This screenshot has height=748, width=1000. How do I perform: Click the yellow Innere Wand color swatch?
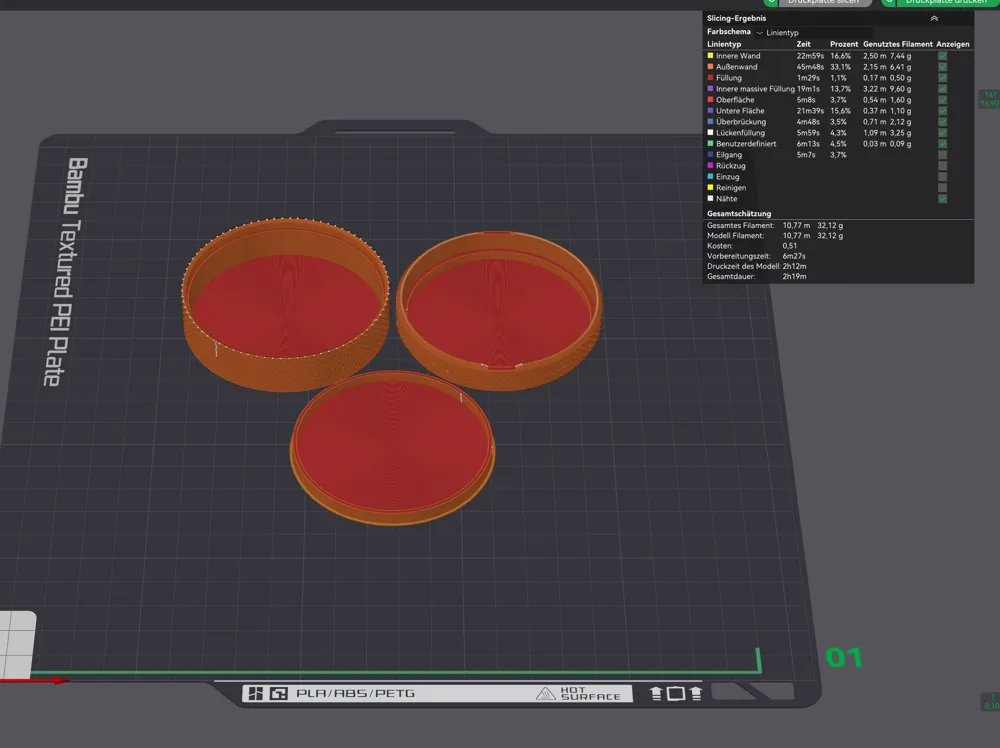[x=710, y=56]
